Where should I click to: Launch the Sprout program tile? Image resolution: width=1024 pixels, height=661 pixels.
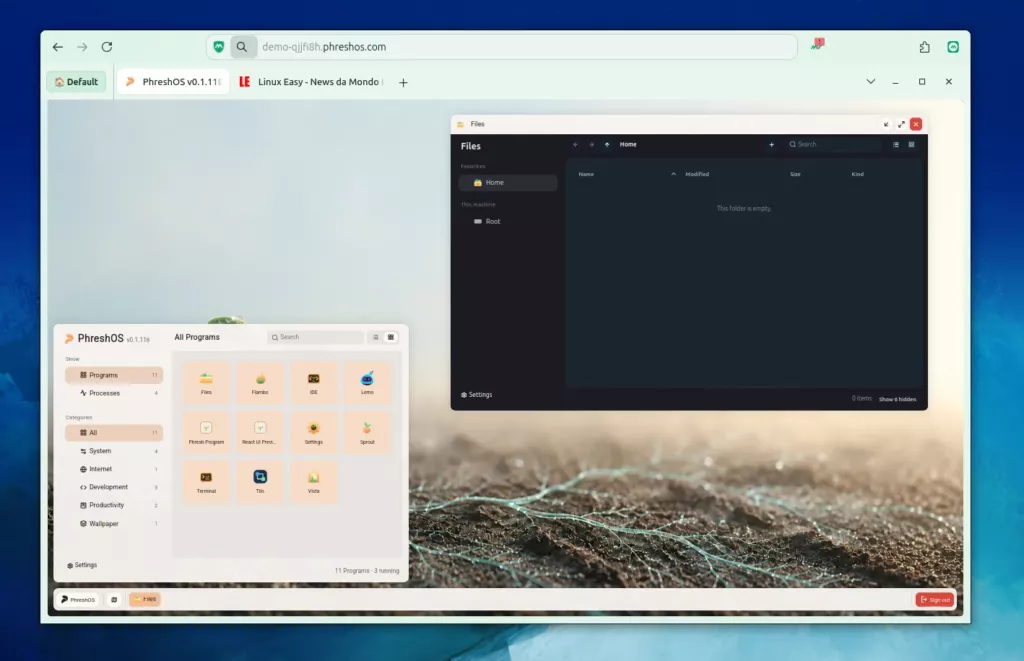367,432
